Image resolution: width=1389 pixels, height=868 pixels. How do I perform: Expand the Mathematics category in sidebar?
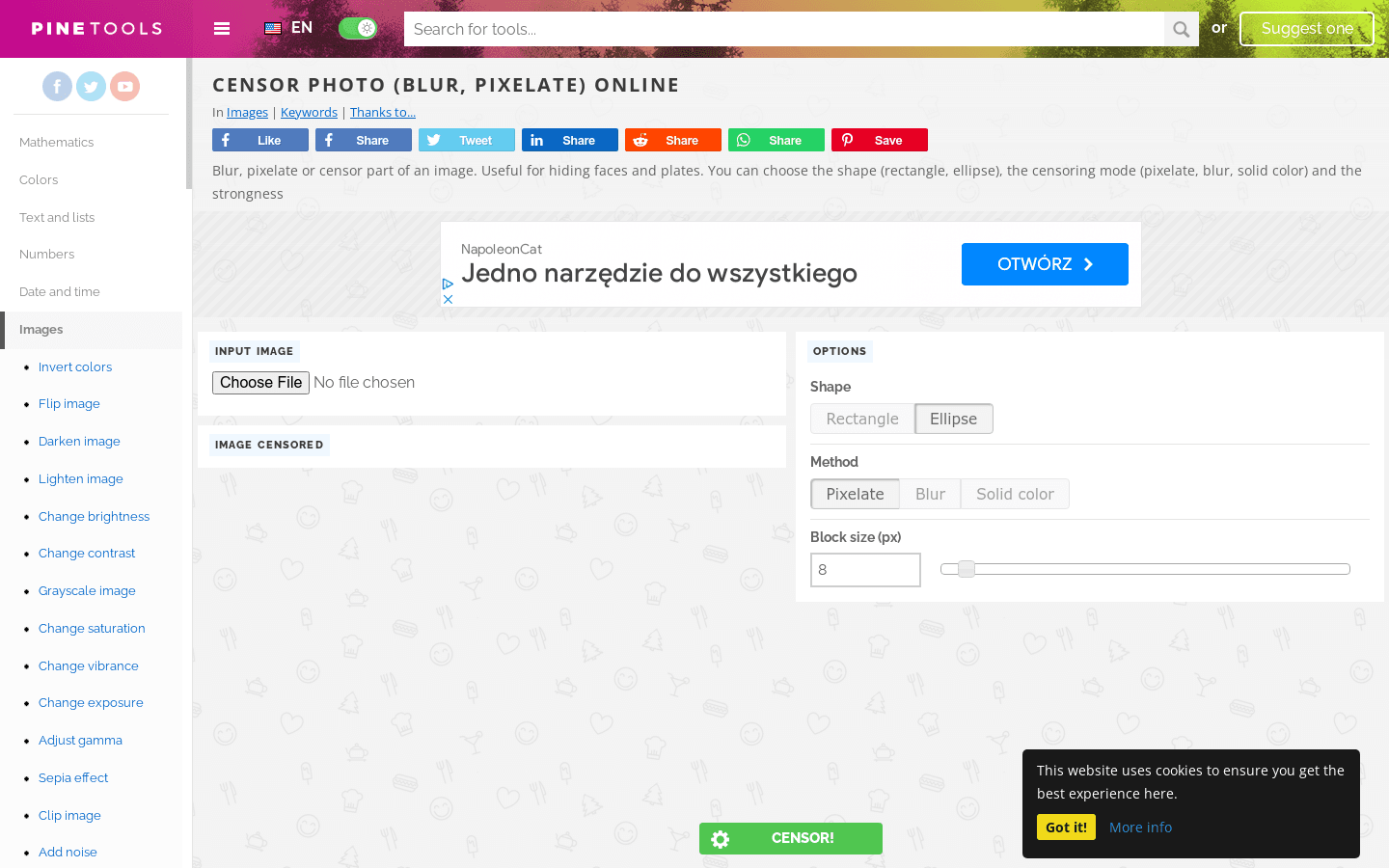pos(57,143)
